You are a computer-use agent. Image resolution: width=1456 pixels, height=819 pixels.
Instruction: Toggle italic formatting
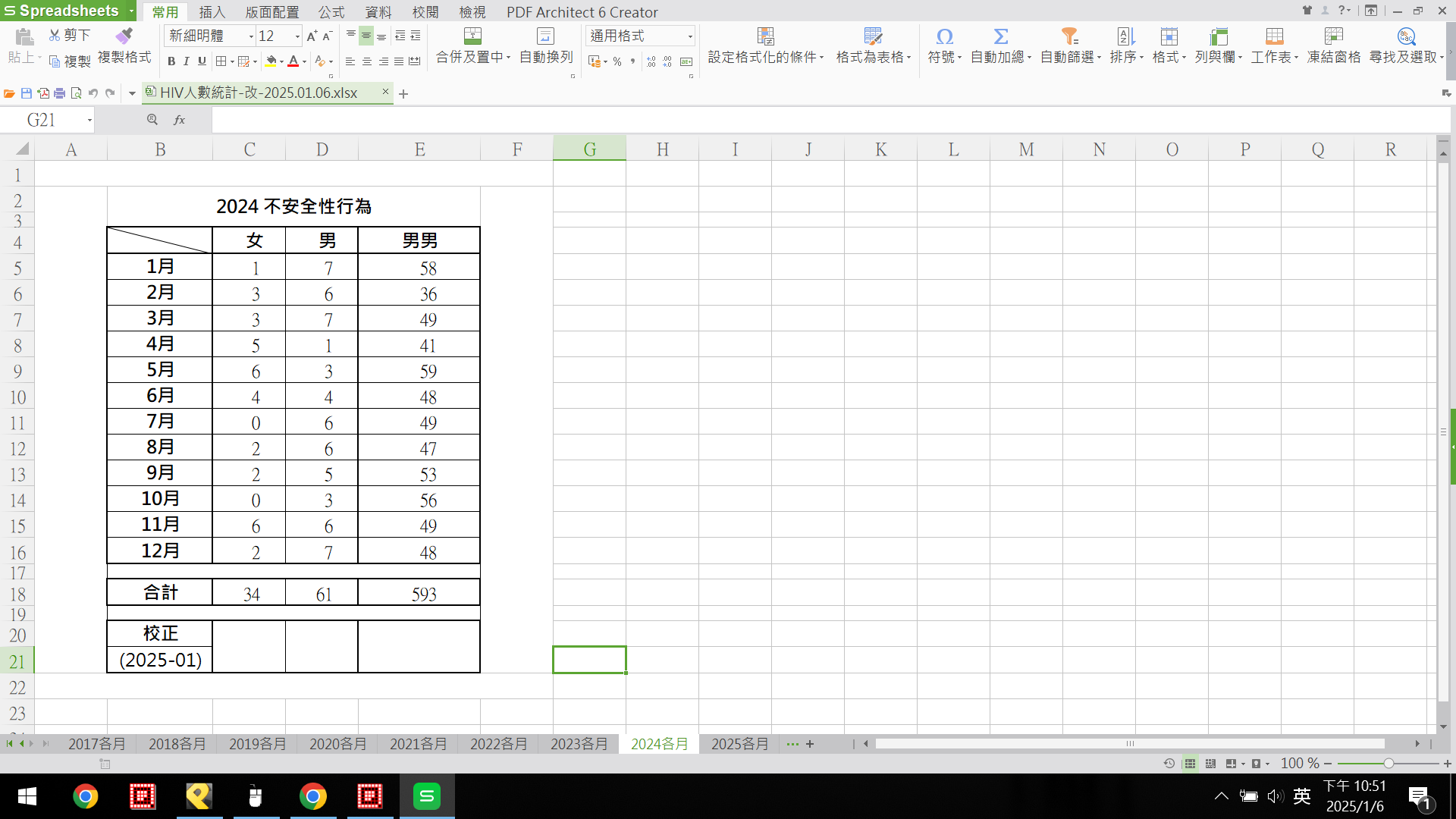click(x=187, y=61)
